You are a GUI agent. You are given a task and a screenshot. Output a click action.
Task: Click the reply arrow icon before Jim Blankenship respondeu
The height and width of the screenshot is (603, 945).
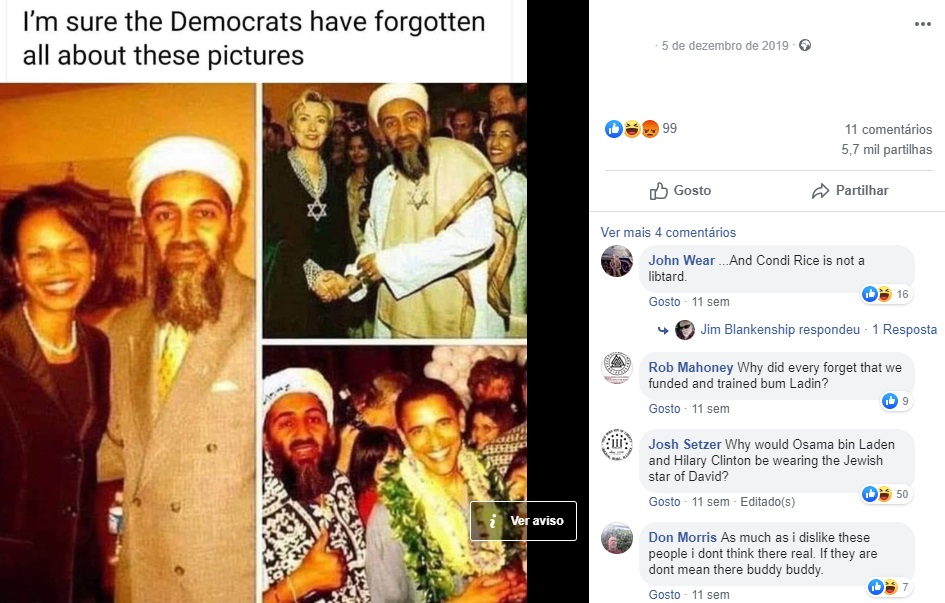pyautogui.click(x=662, y=329)
